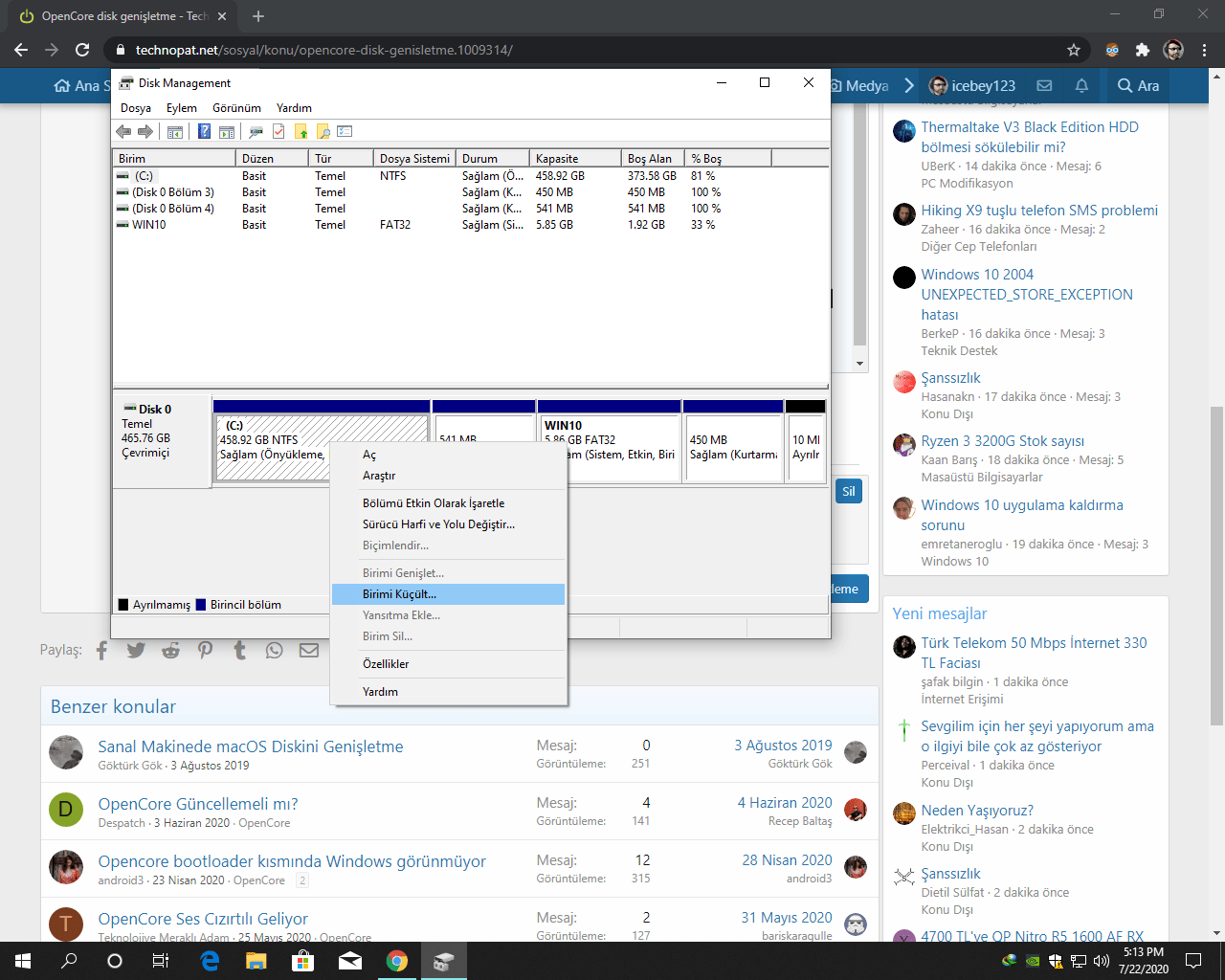
Task: Open 'Sanal Makinede macOS Diskini Genişletme' thread
Action: pos(251,746)
